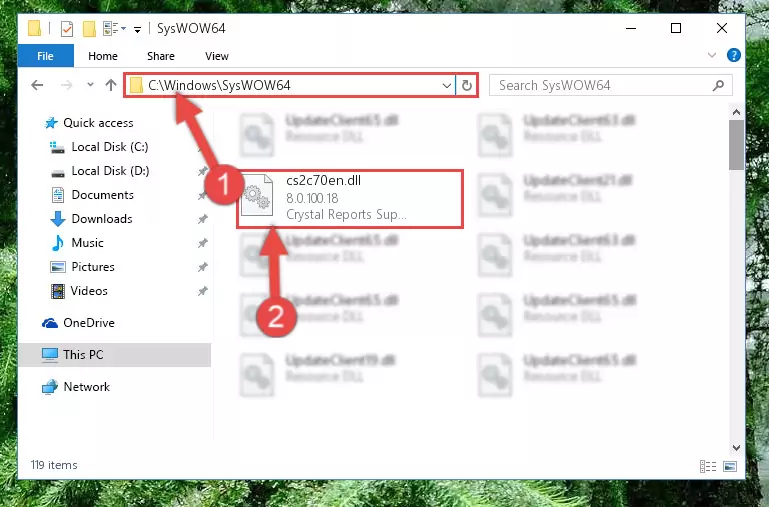Open Help with the question mark icon

click(x=734, y=55)
